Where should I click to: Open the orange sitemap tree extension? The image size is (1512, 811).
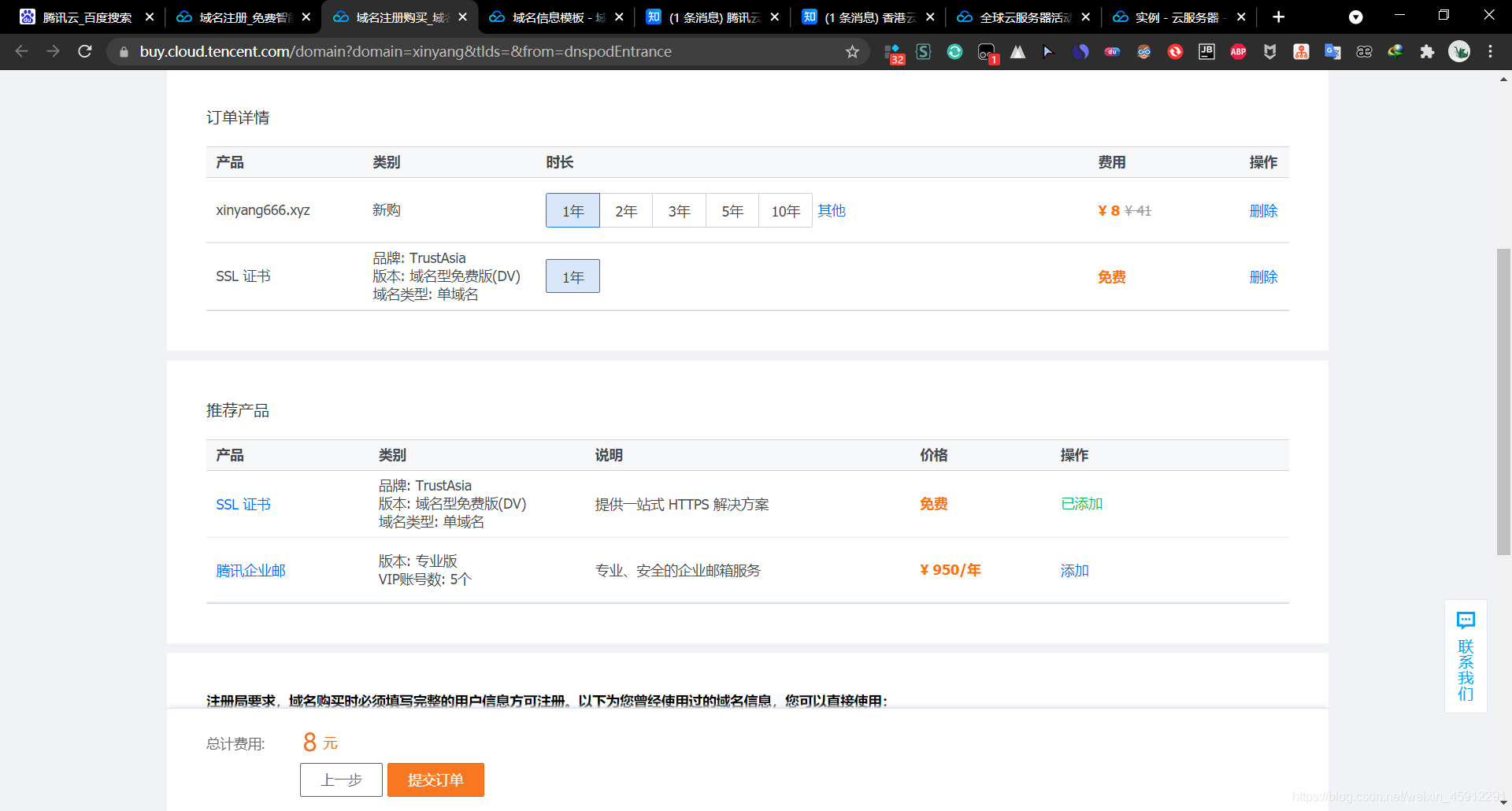pos(1301,52)
